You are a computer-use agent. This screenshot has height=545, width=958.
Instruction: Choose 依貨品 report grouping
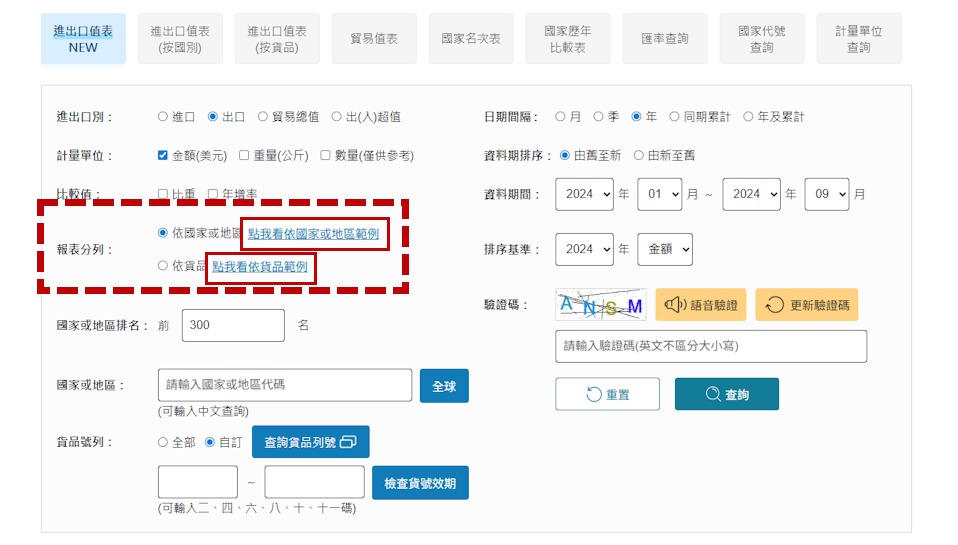(x=163, y=266)
